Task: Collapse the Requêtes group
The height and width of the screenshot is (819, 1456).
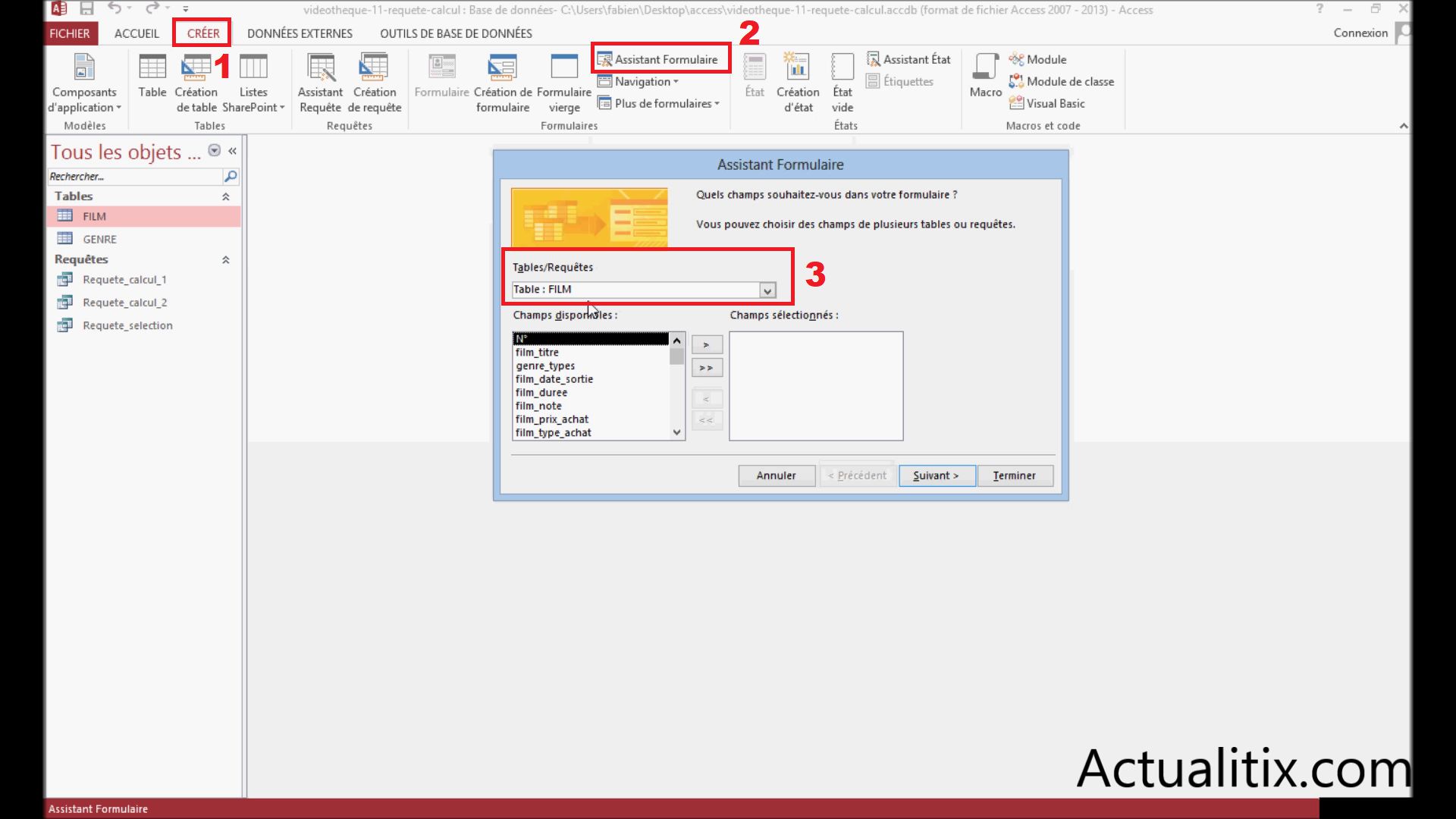Action: coord(225,259)
